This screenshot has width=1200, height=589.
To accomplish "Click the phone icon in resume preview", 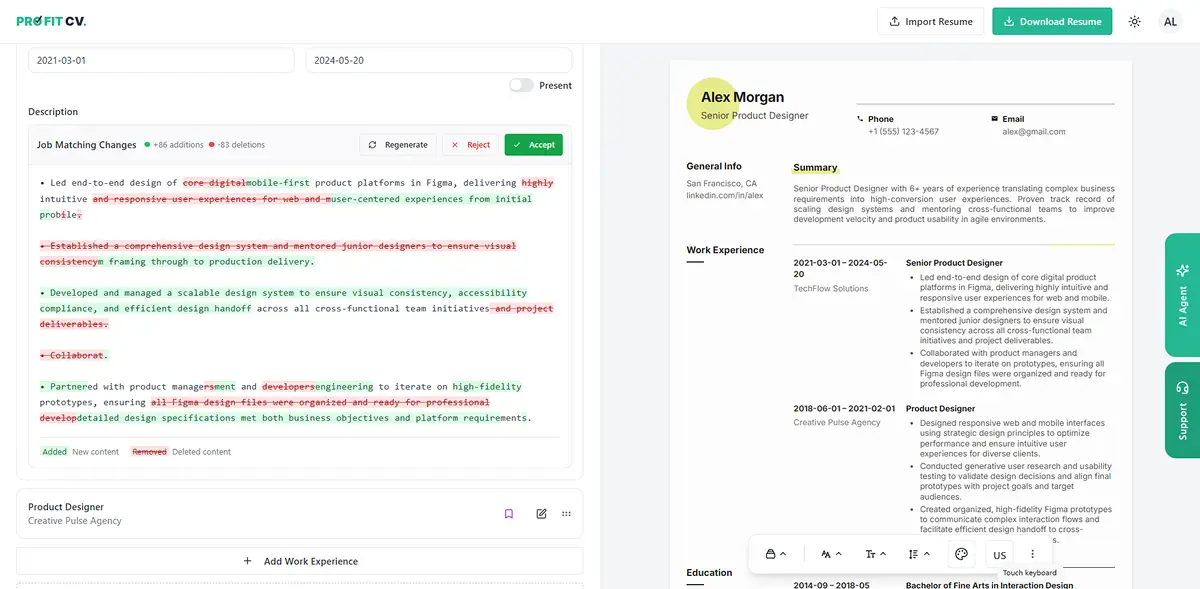I will [x=860, y=119].
